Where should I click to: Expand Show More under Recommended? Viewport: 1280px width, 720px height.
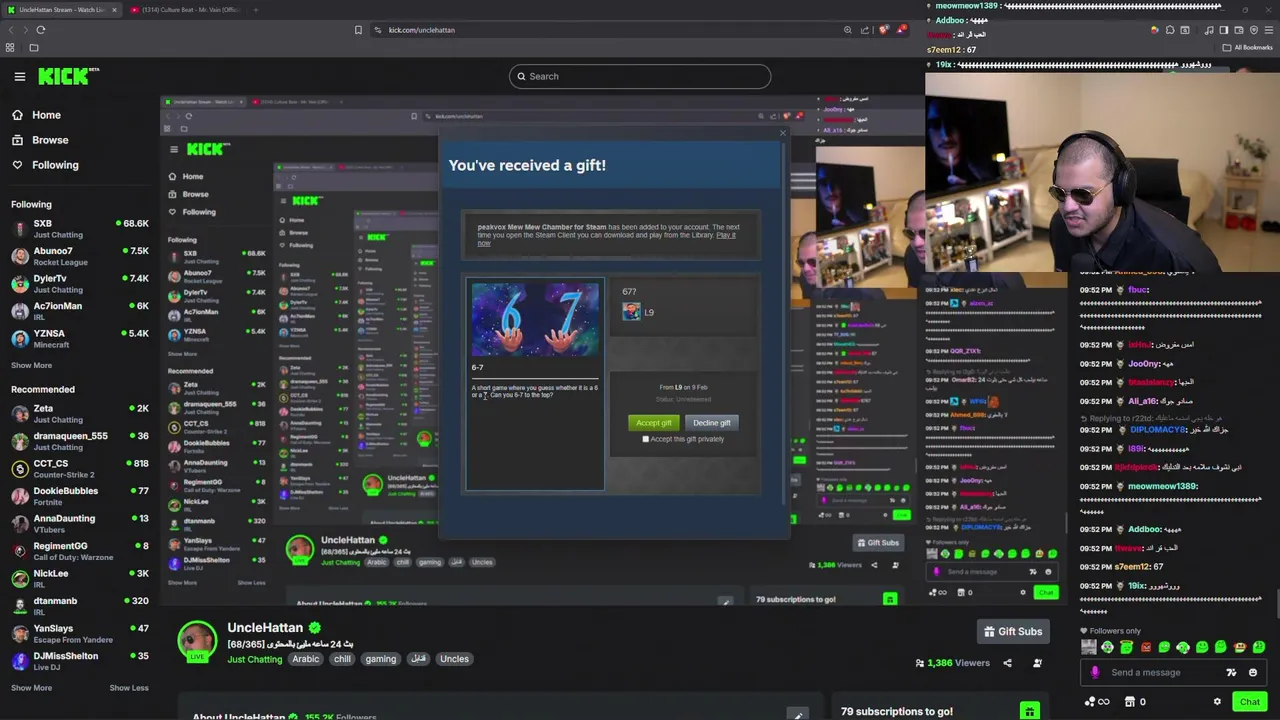click(31, 688)
